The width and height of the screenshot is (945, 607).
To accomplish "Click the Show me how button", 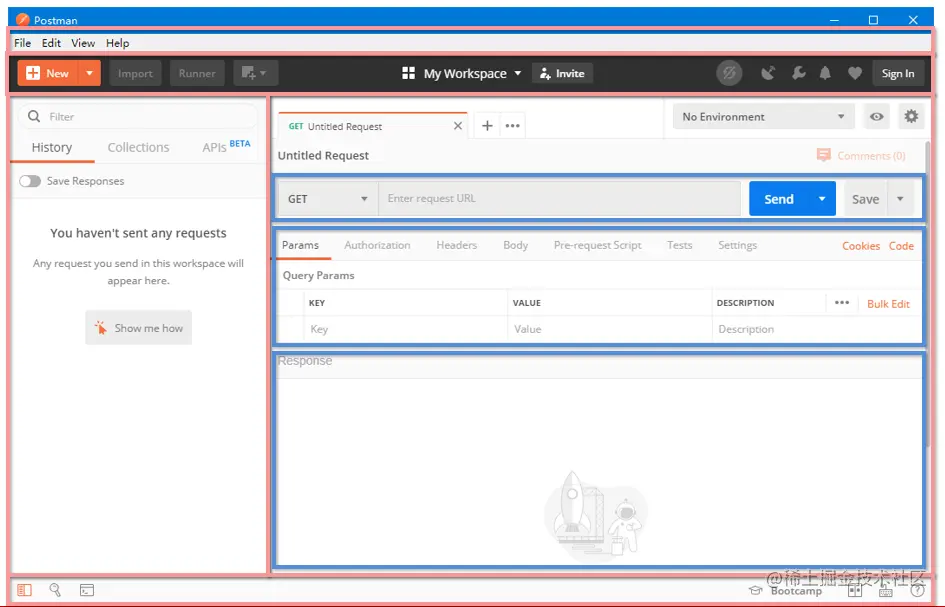I will [x=139, y=328].
